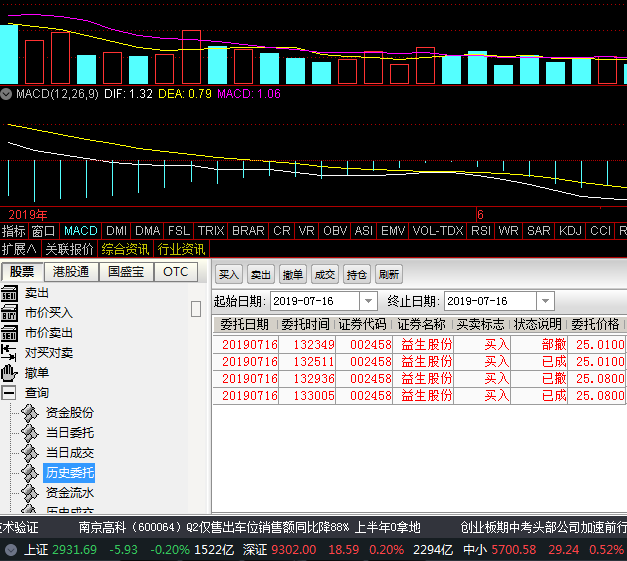
Task: Sort by 状态说明 column header
Action: (x=538, y=324)
